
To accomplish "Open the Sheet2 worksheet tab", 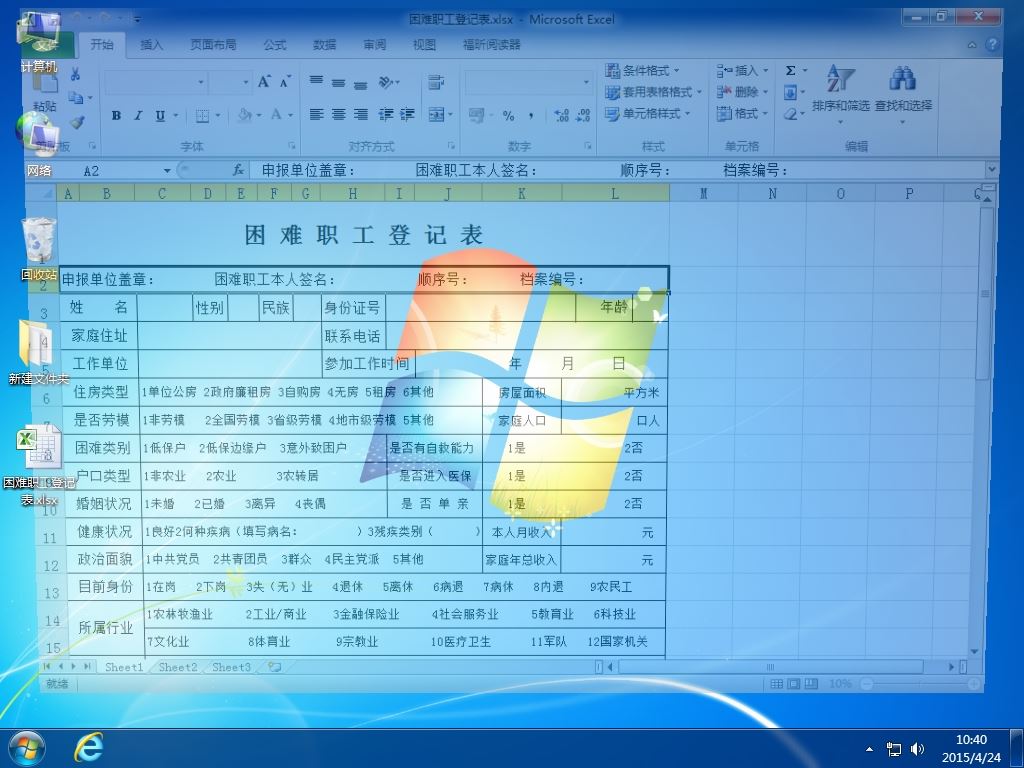I will point(178,667).
